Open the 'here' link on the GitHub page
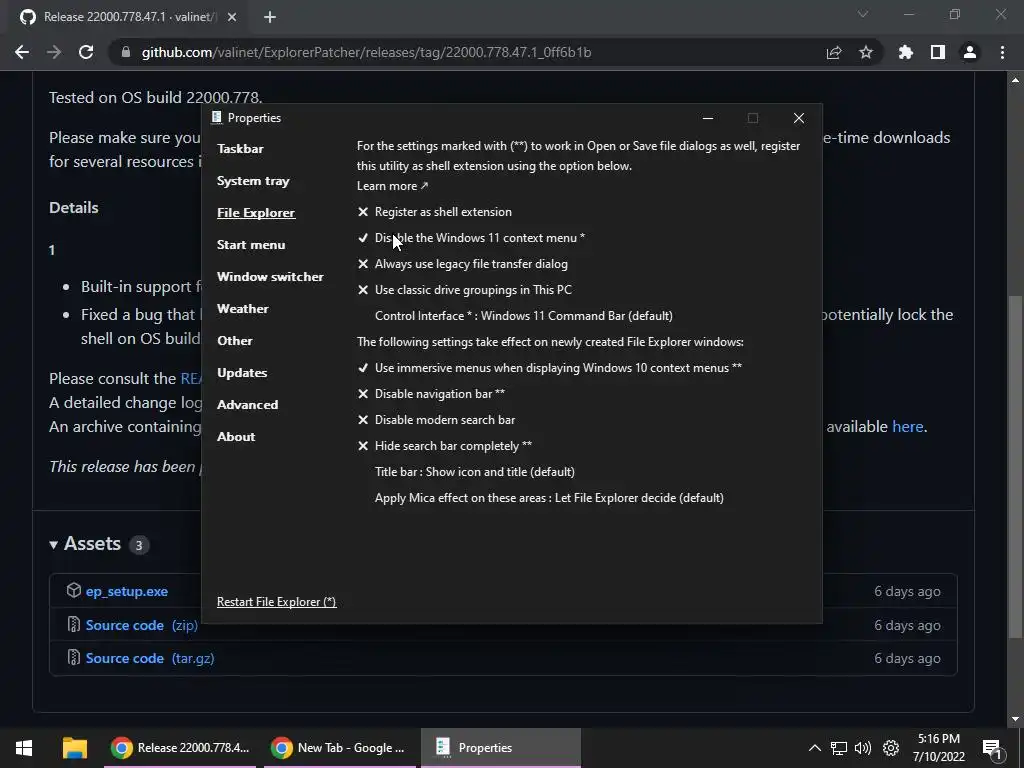 [x=908, y=426]
